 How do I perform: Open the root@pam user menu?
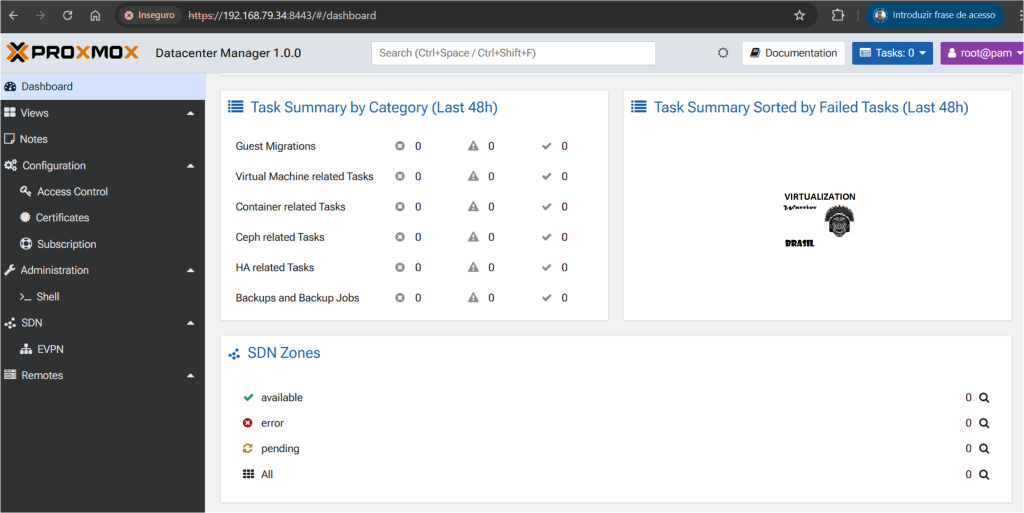[x=981, y=53]
